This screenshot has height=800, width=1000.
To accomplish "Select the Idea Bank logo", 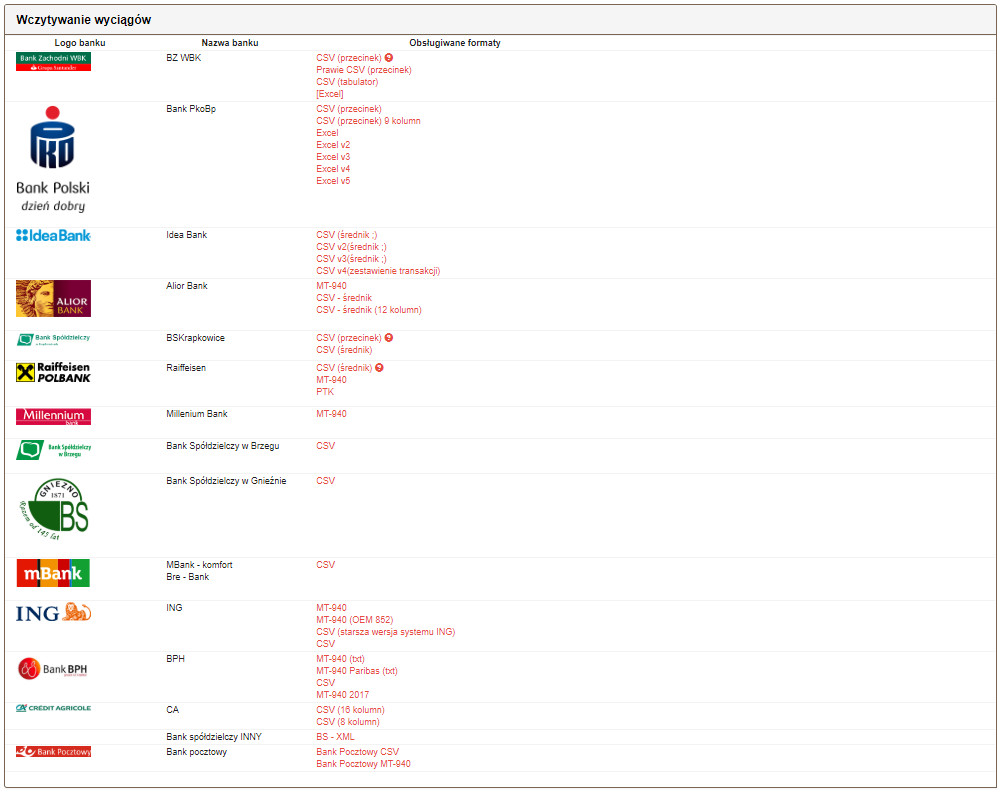I will (54, 235).
